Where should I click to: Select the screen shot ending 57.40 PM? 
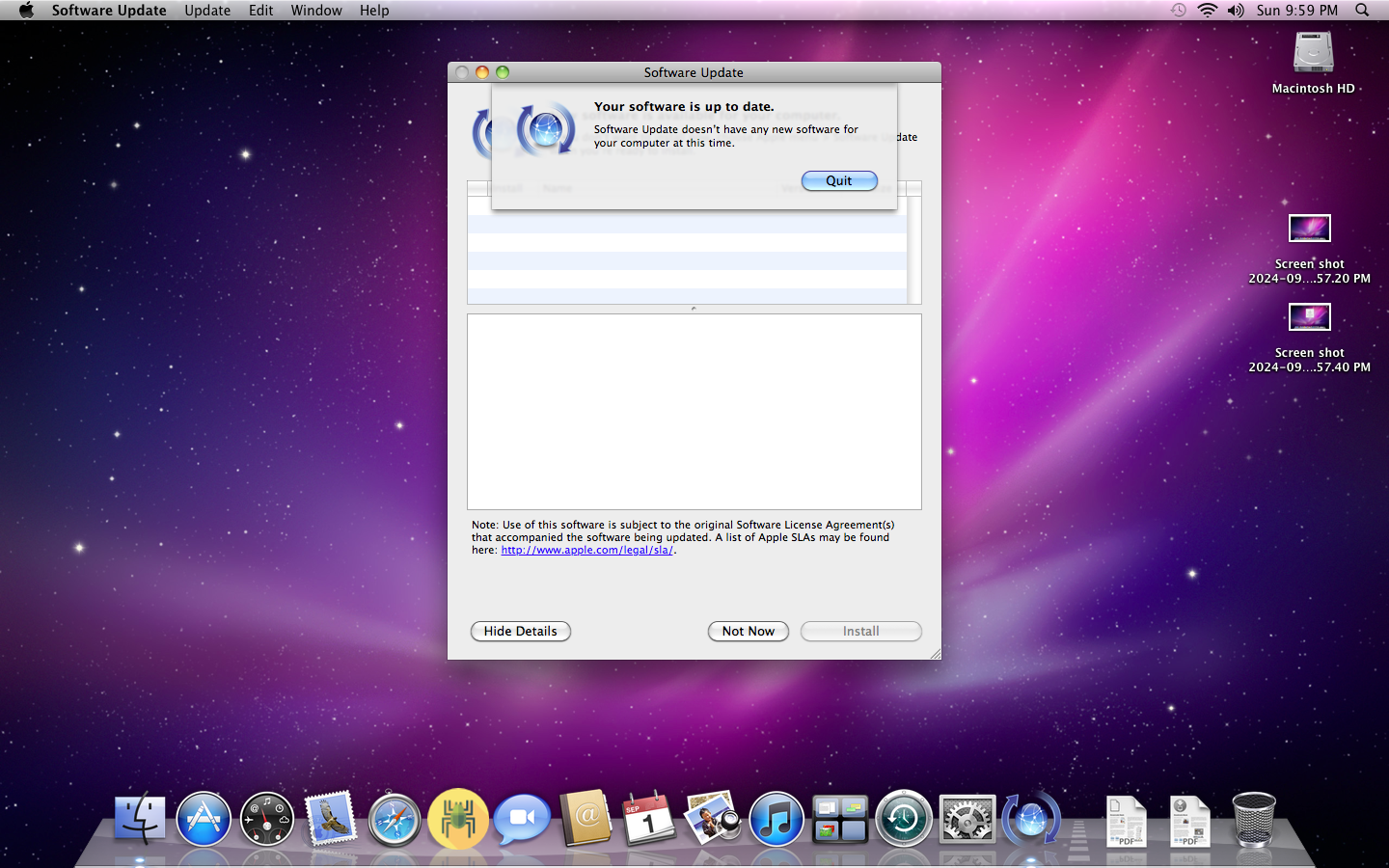click(x=1309, y=339)
